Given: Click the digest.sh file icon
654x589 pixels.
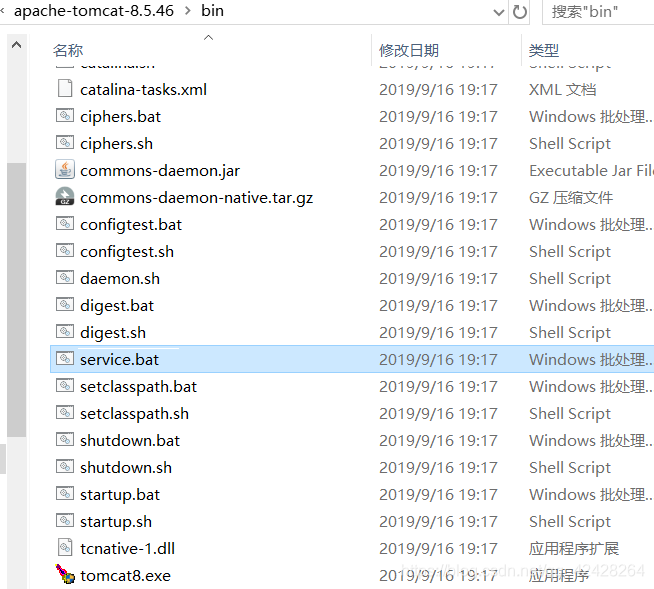Looking at the screenshot, I should pos(65,332).
